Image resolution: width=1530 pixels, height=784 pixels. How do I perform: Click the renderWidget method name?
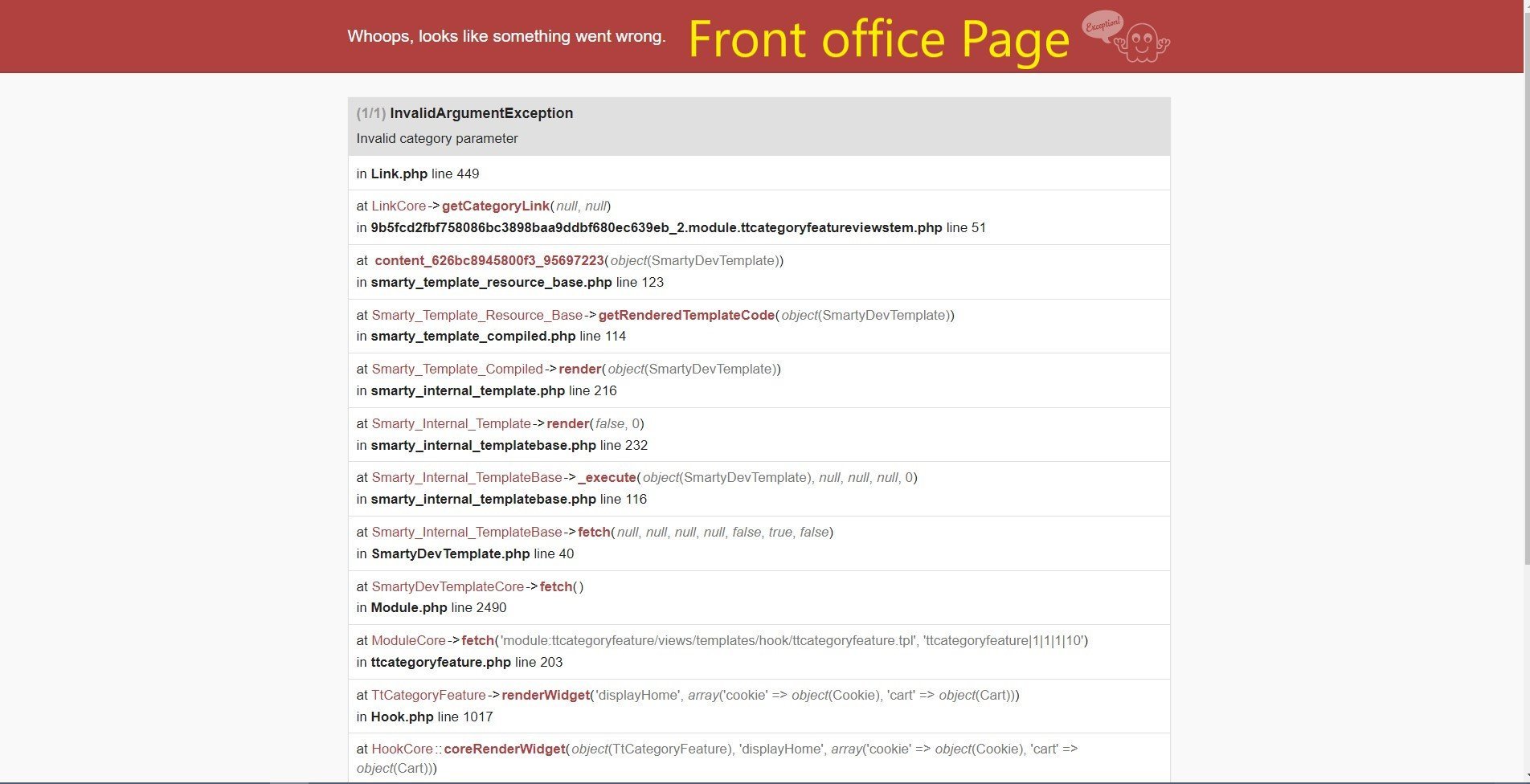tap(546, 695)
